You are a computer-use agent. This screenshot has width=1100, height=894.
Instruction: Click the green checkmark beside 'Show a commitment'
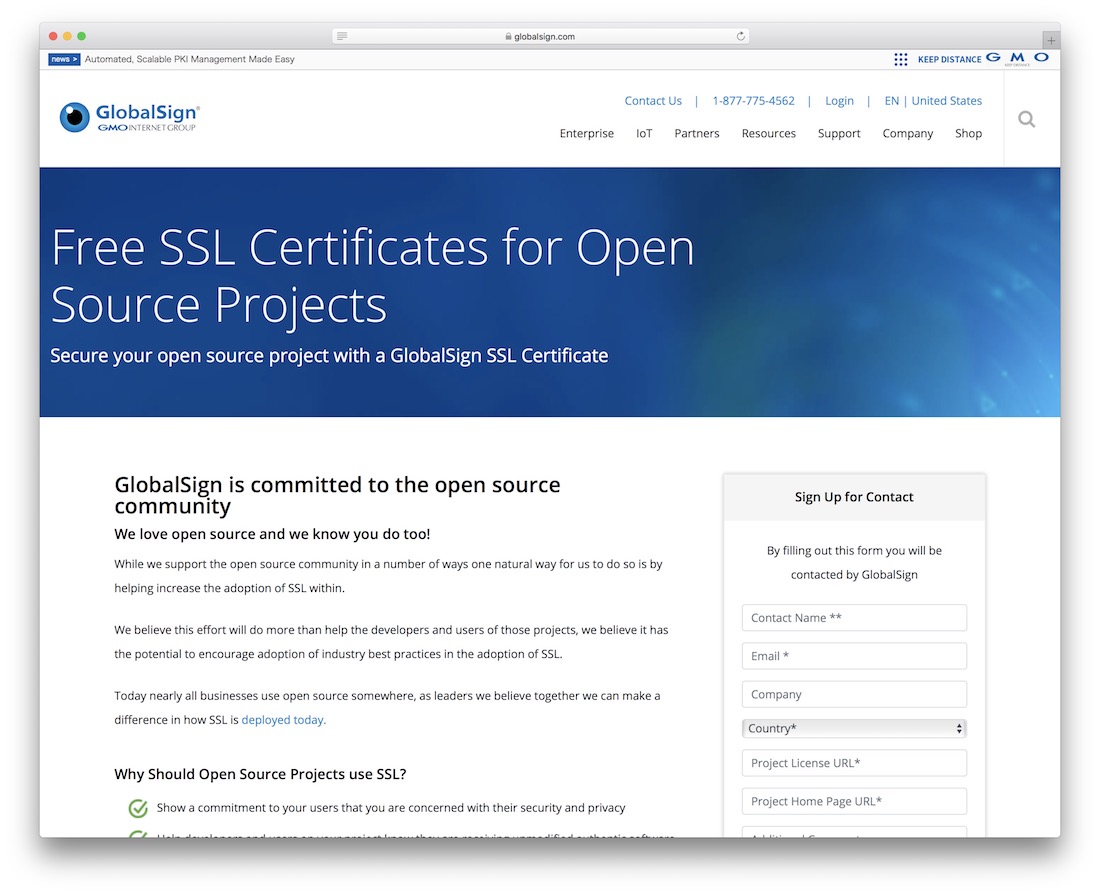pos(138,808)
